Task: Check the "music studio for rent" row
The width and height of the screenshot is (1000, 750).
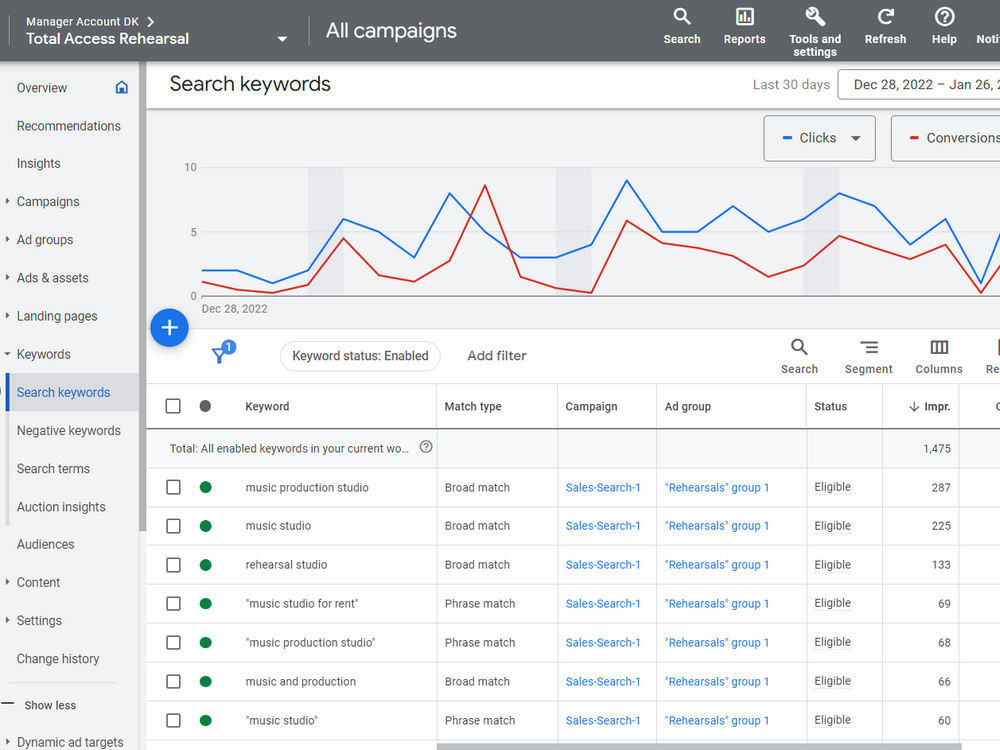Action: pyautogui.click(x=173, y=603)
